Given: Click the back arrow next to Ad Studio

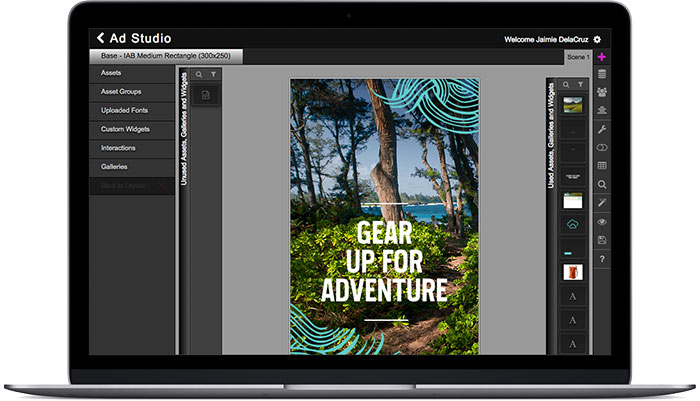Looking at the screenshot, I should click(x=101, y=39).
